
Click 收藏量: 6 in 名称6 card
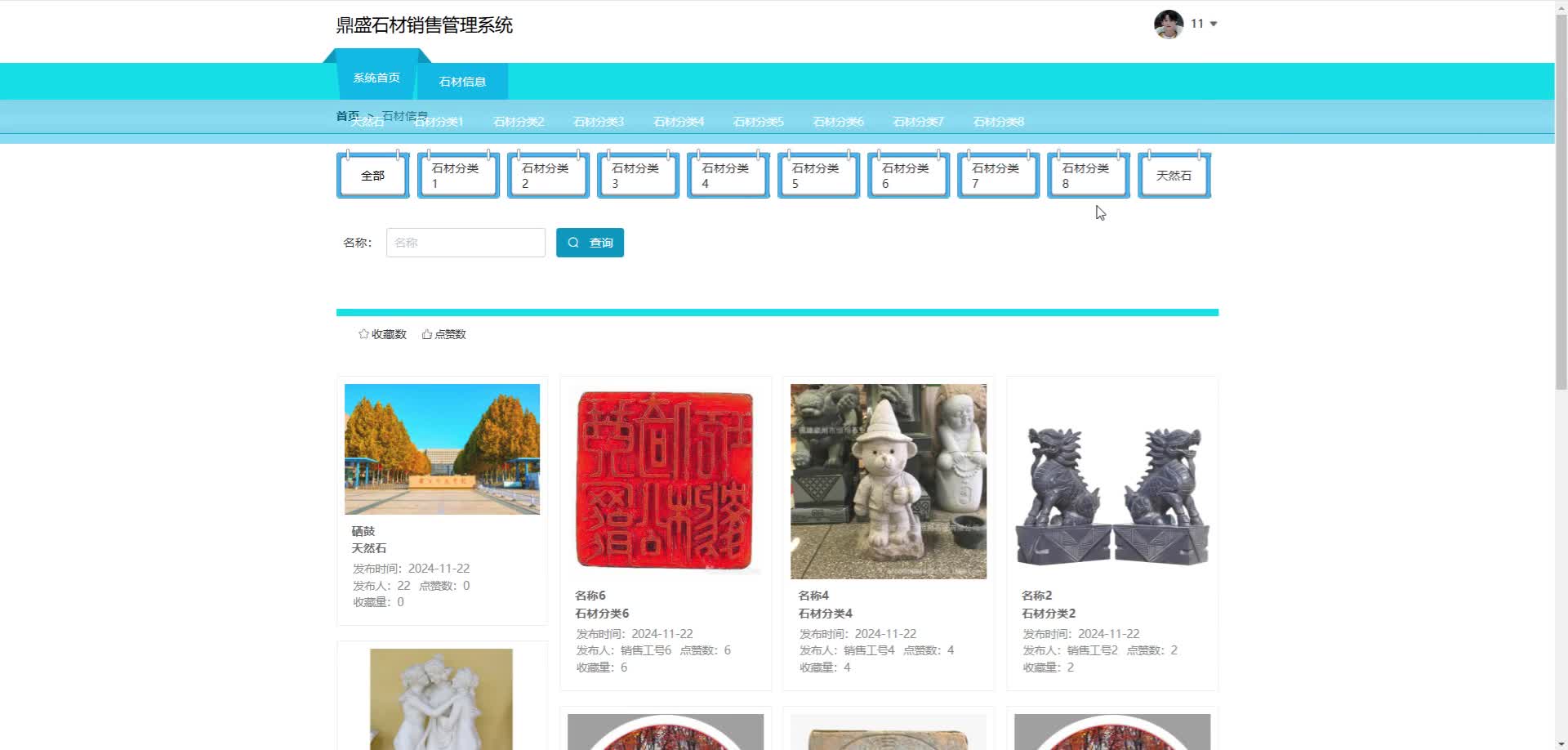(x=602, y=667)
